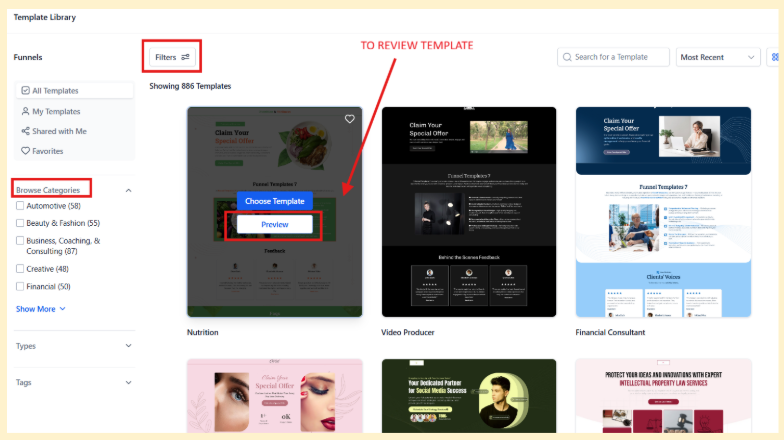The image size is (784, 440).
Task: Open the Most Recent sort dropdown
Action: click(718, 57)
